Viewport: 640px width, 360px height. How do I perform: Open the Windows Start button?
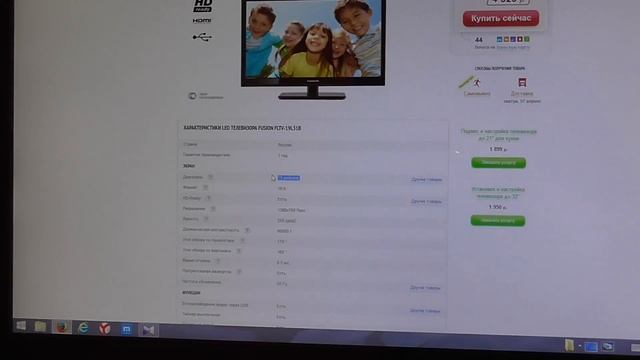(21, 326)
